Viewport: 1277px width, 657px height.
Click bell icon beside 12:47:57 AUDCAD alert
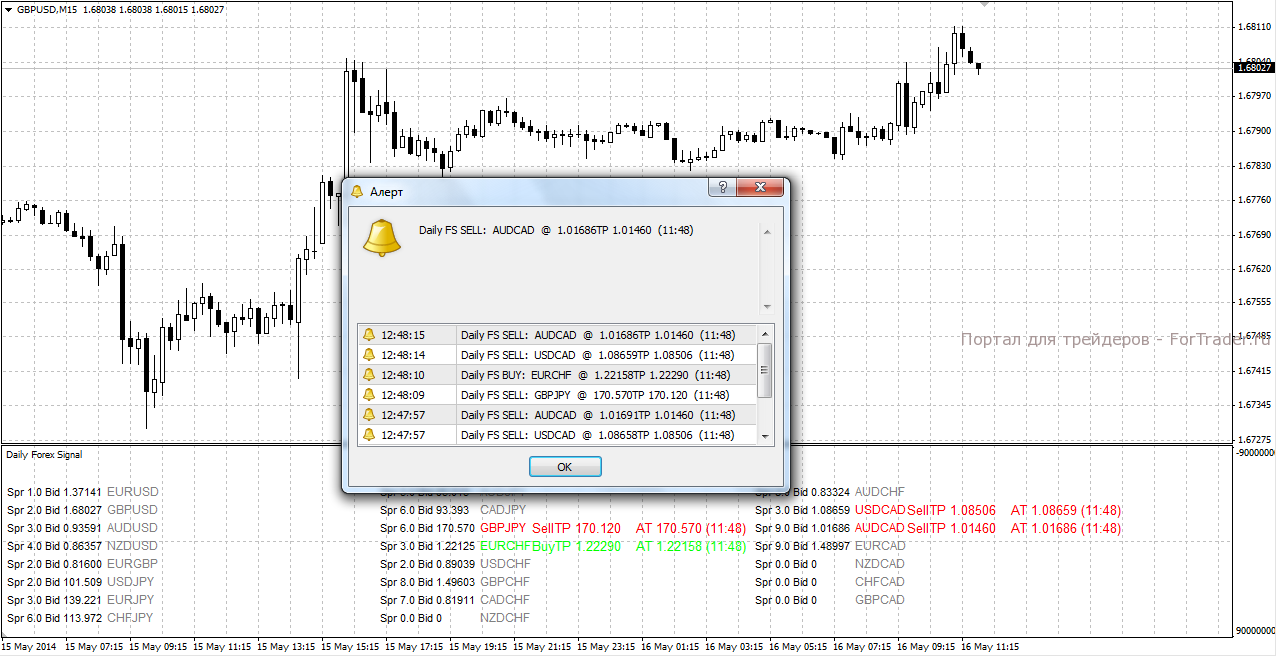[368, 415]
